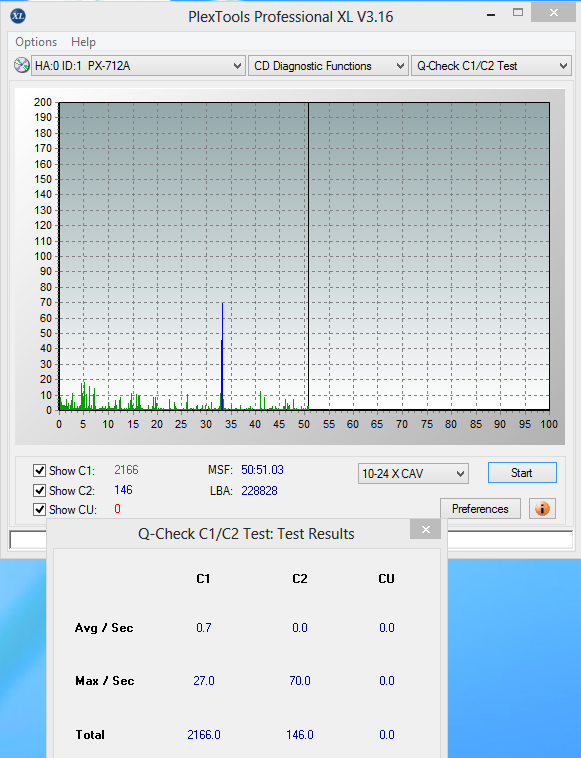Image resolution: width=581 pixels, height=758 pixels.
Task: Toggle the Show C1 checkbox
Action: click(x=39, y=470)
